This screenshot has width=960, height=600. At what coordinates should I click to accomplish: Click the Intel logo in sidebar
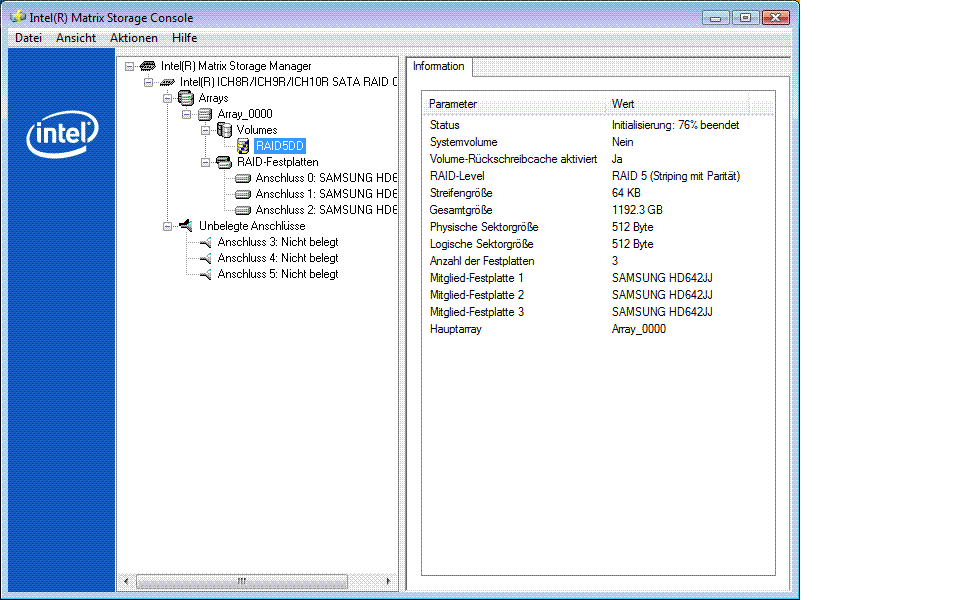(x=62, y=133)
